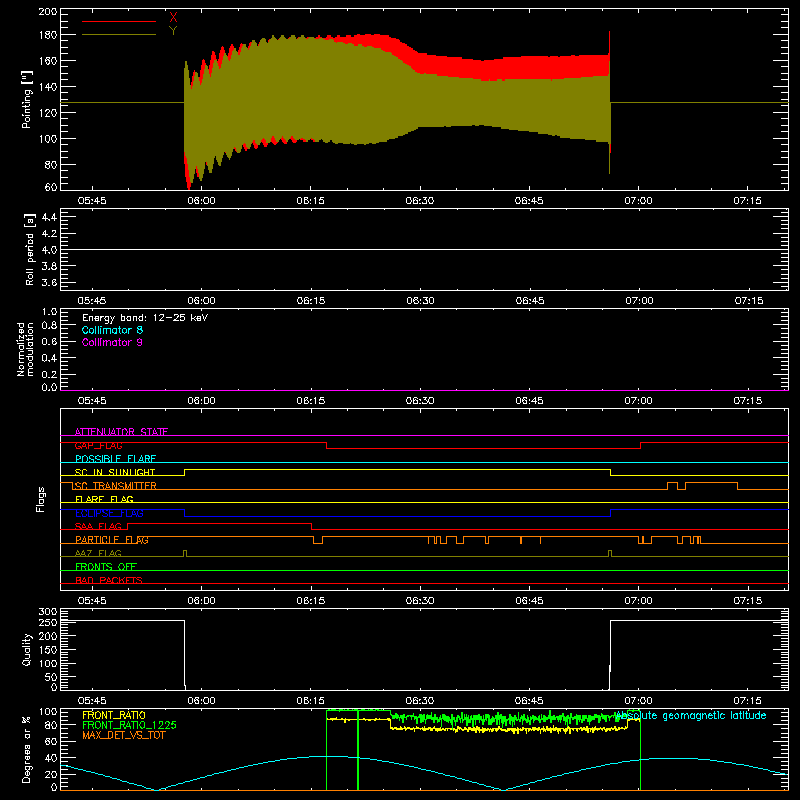This screenshot has height=800, width=800.
Task: Click the Normalized modulation axis title
Action: [25, 349]
